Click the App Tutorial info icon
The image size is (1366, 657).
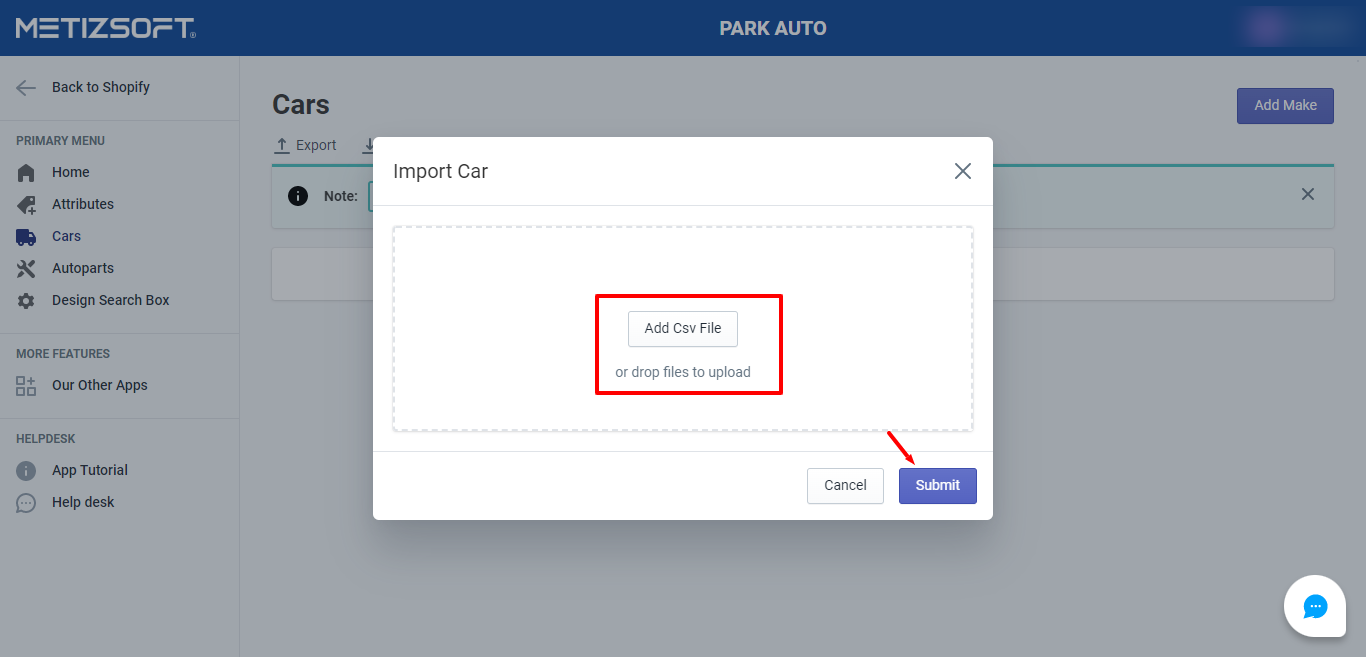click(x=26, y=471)
